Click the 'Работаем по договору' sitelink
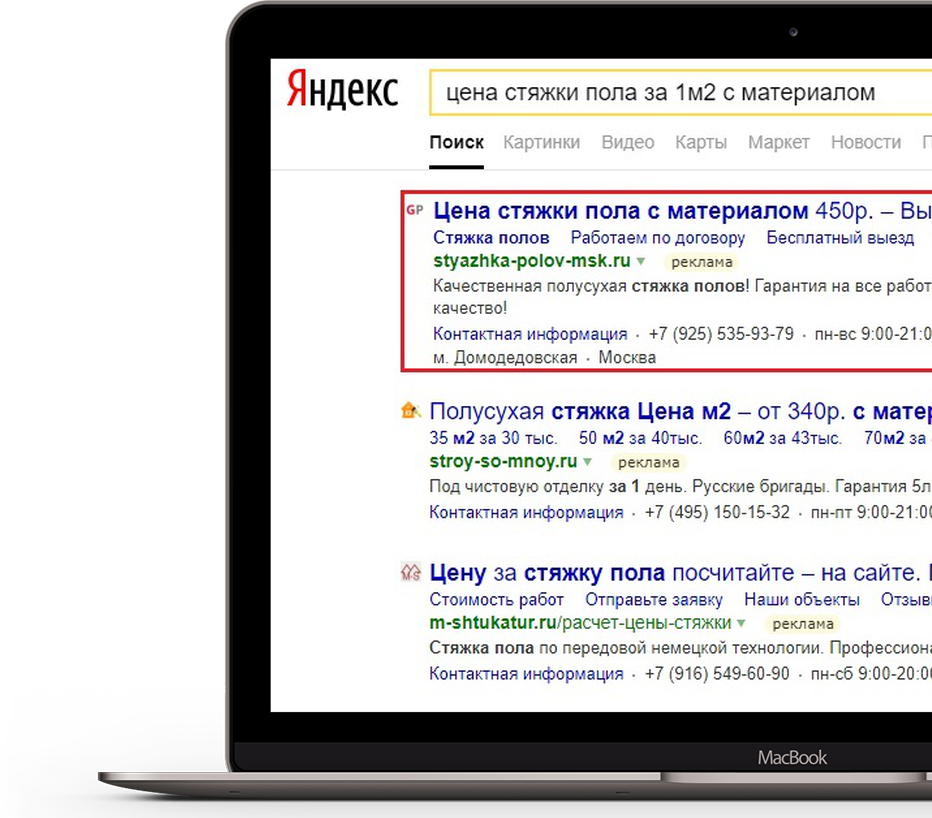 click(x=658, y=237)
